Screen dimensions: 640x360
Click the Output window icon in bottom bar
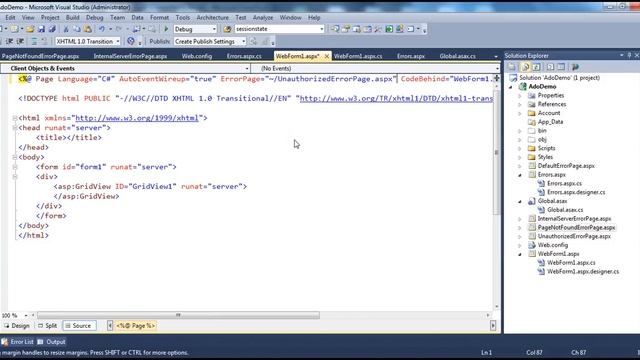[x=40, y=342]
